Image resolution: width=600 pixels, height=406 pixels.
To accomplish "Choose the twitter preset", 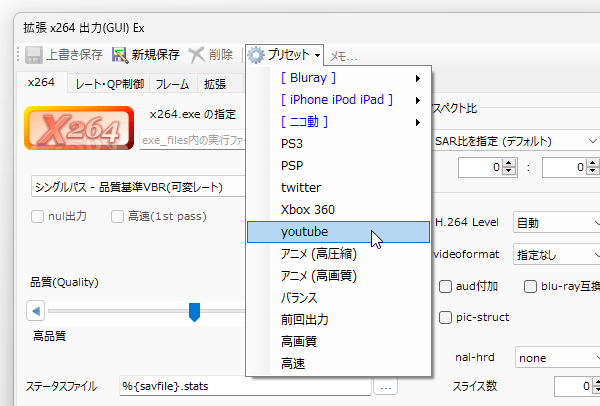I will (x=339, y=188).
